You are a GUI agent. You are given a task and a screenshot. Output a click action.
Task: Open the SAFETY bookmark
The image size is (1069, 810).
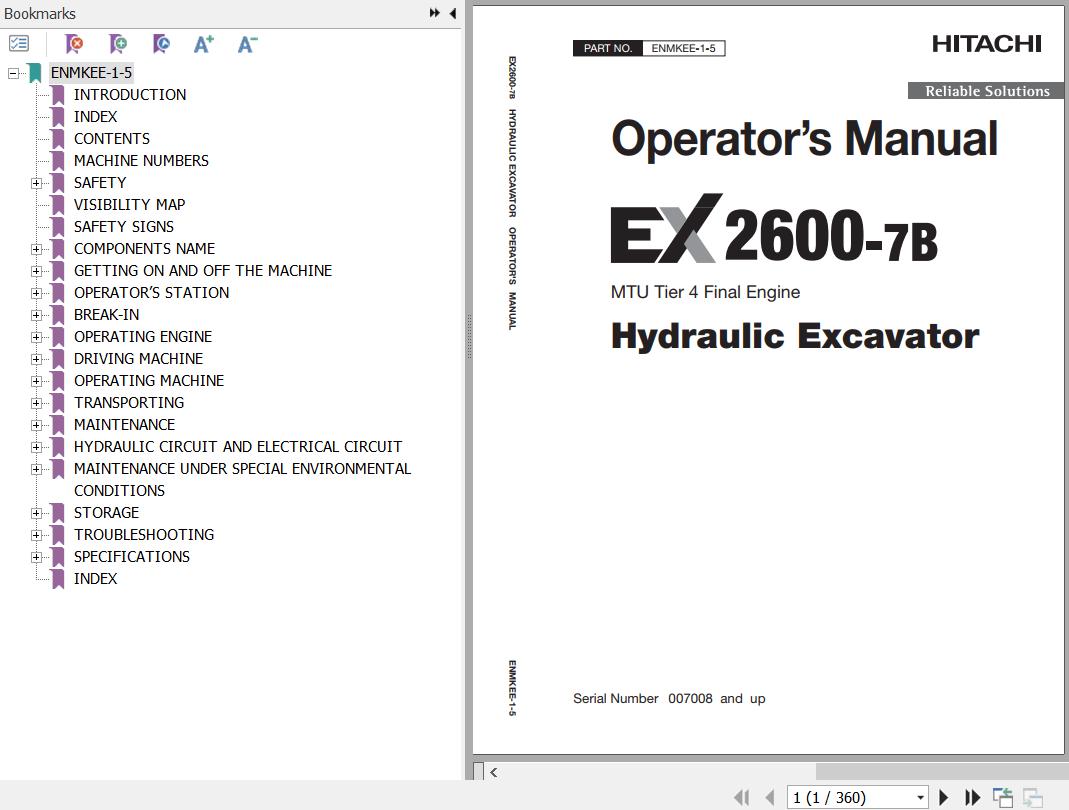(x=100, y=183)
